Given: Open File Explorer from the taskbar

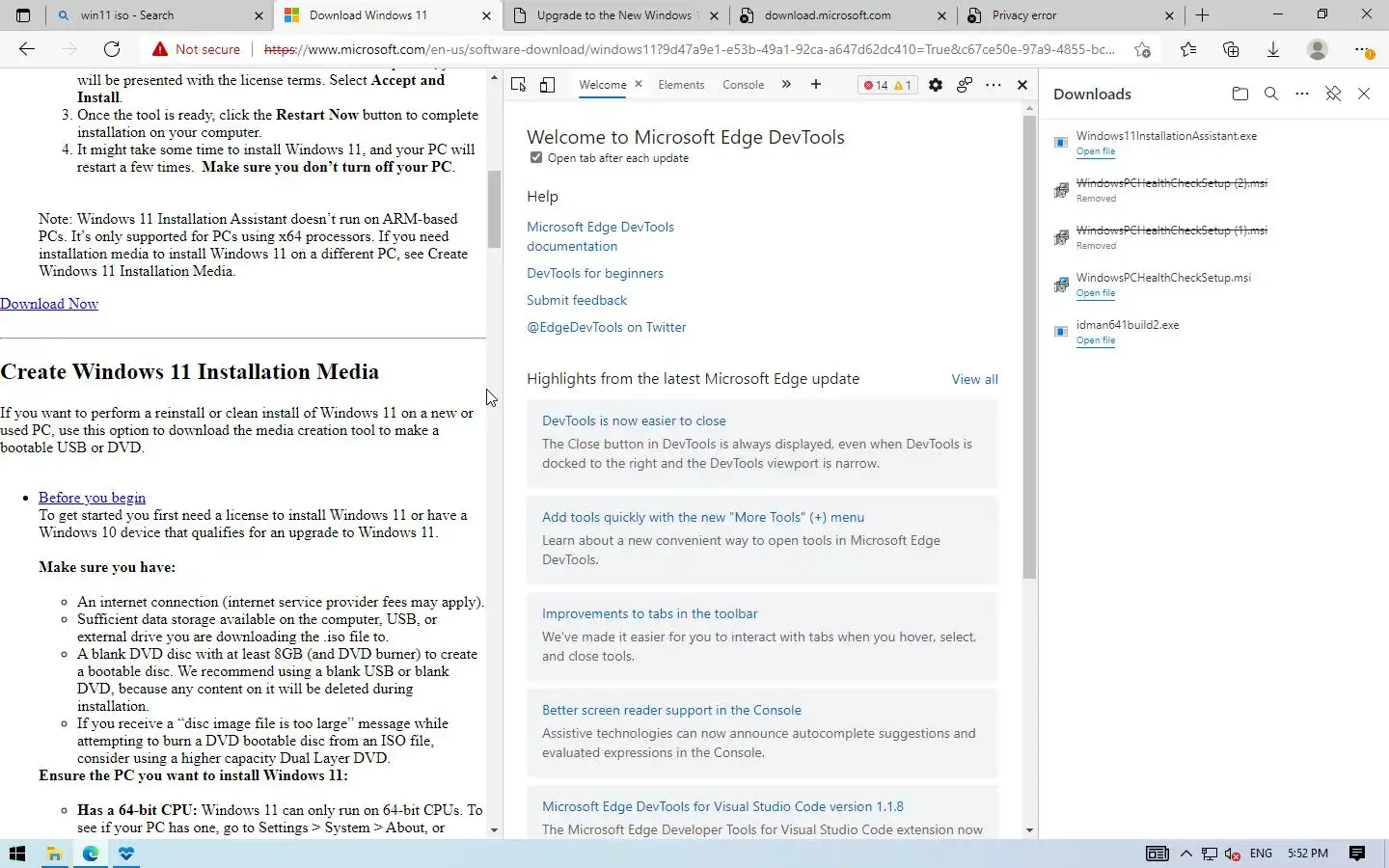Looking at the screenshot, I should (x=54, y=854).
